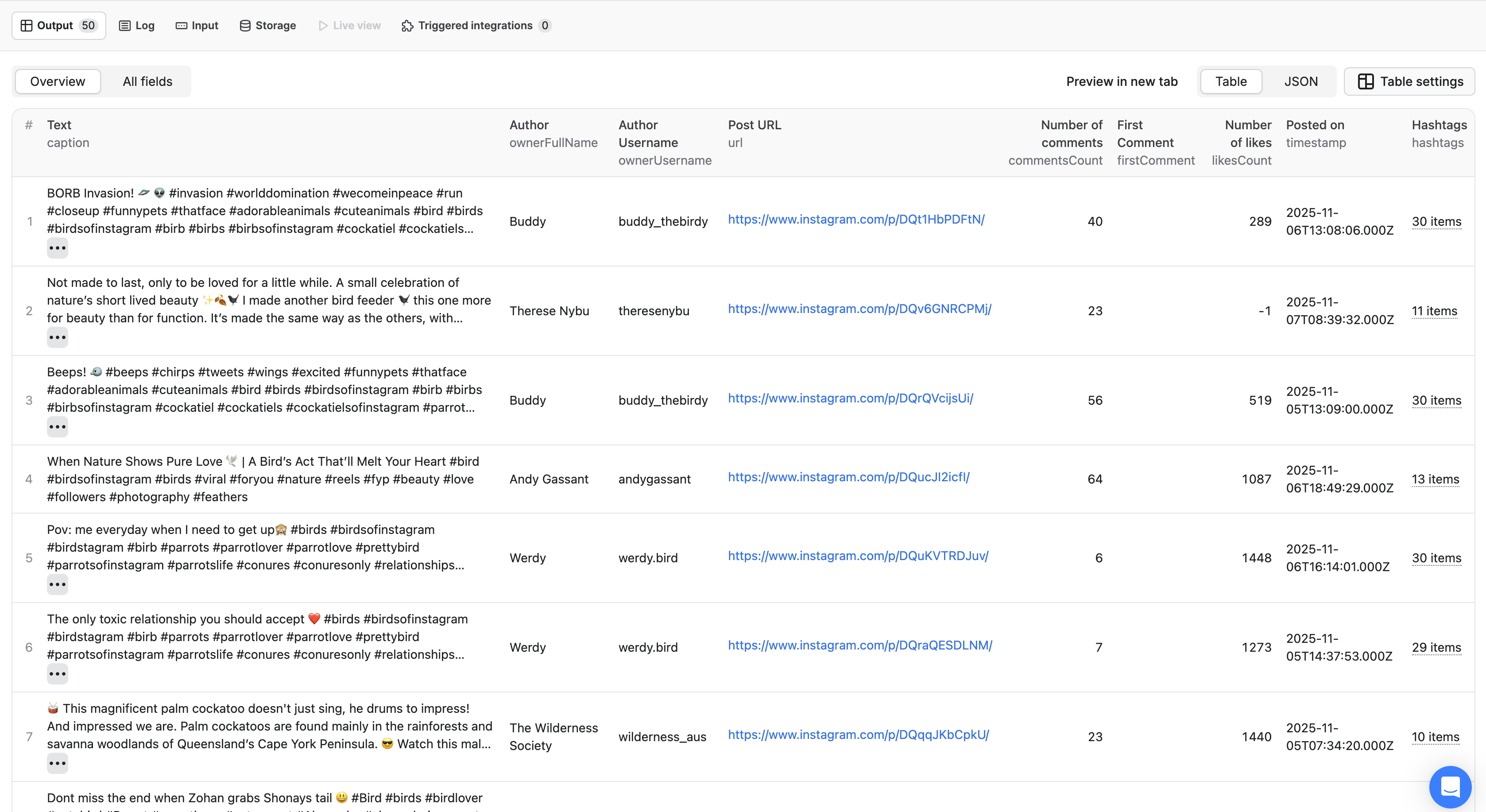Open the Output tab with 50 items

click(x=58, y=25)
